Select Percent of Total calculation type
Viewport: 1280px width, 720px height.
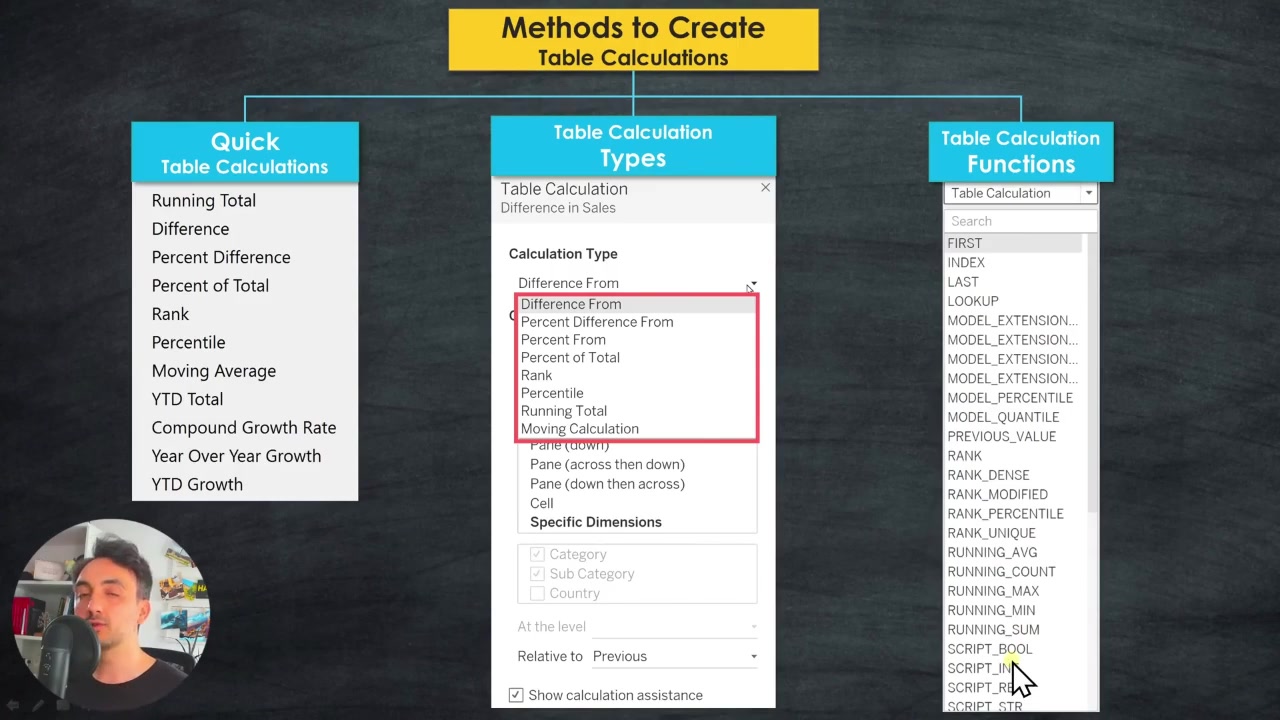click(570, 358)
